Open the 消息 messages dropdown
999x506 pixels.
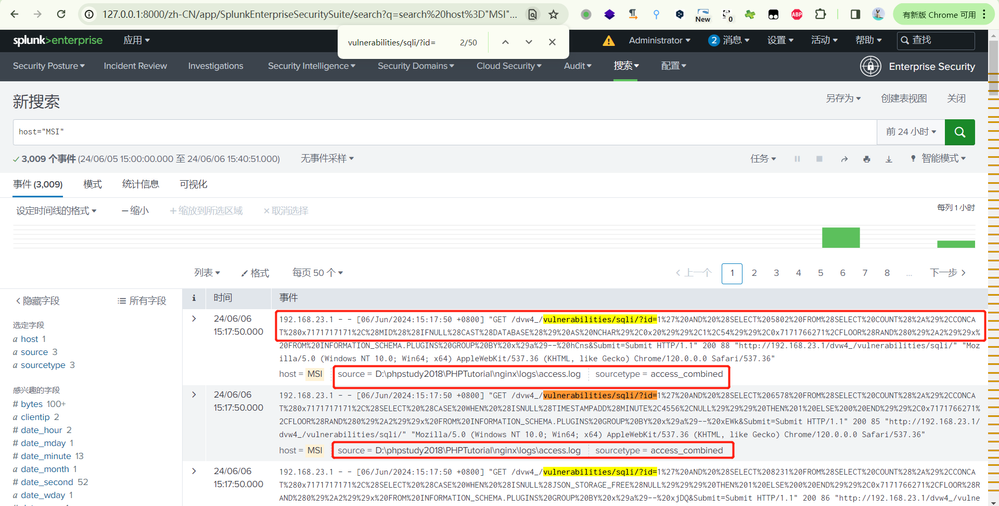[728, 40]
